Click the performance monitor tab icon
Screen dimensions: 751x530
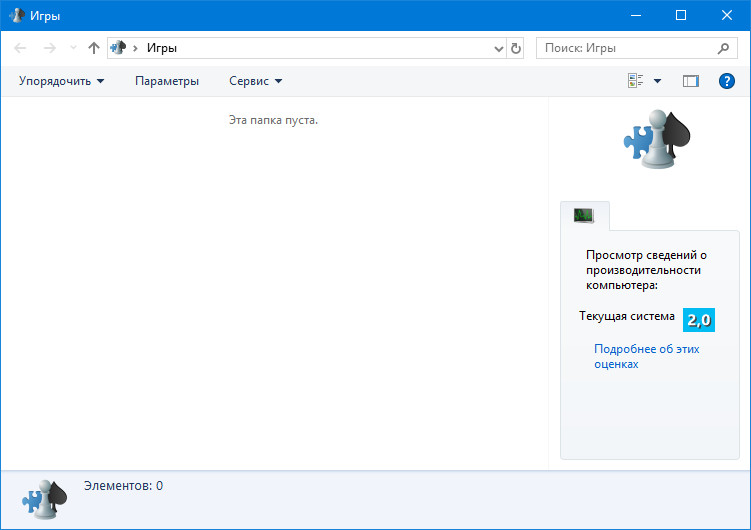click(584, 215)
